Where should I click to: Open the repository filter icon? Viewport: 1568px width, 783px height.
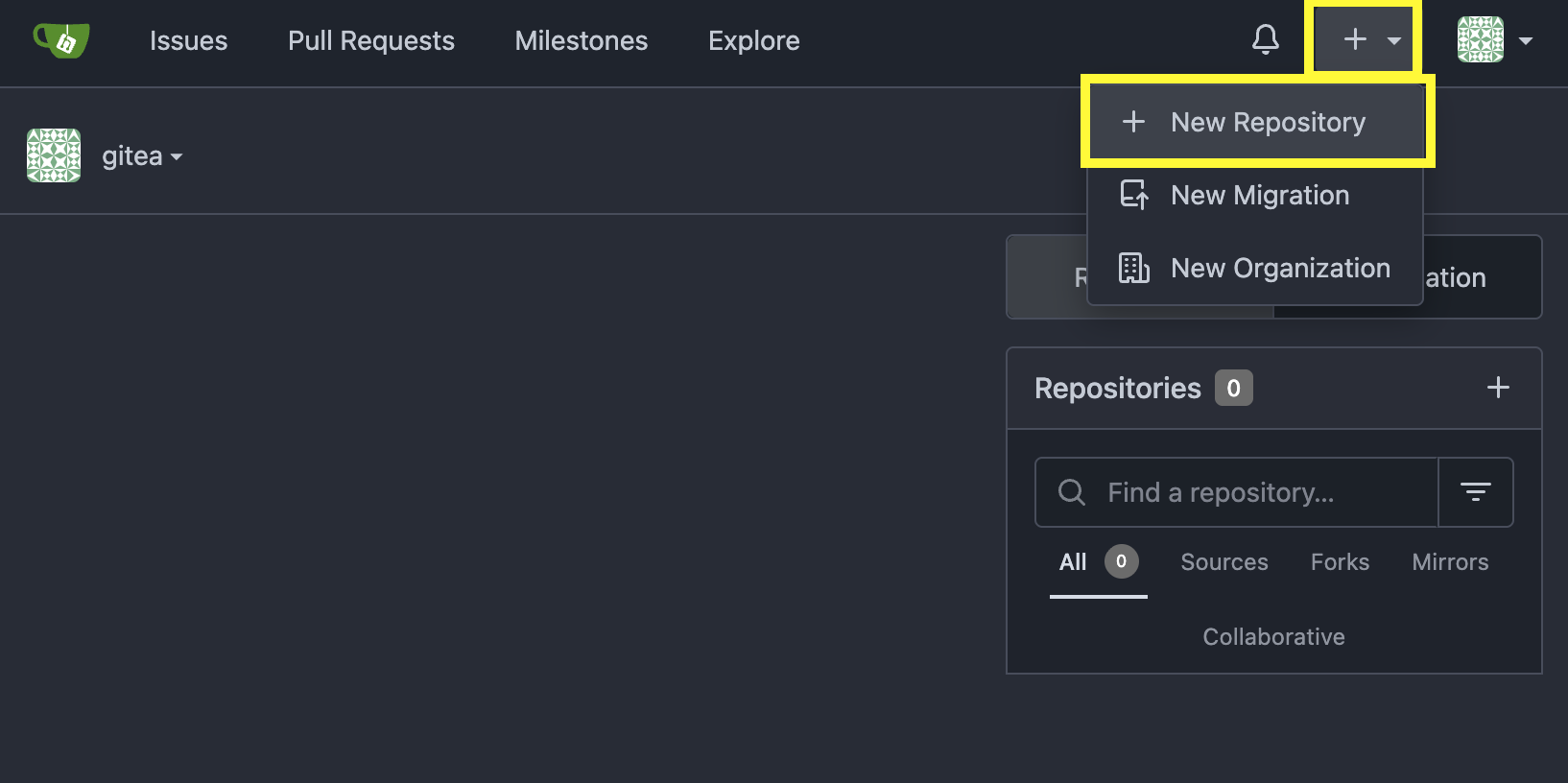click(1476, 492)
